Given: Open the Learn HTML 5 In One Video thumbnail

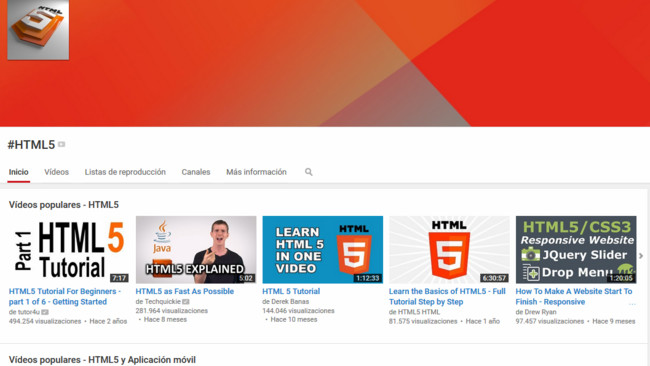Looking at the screenshot, I should pyautogui.click(x=323, y=250).
